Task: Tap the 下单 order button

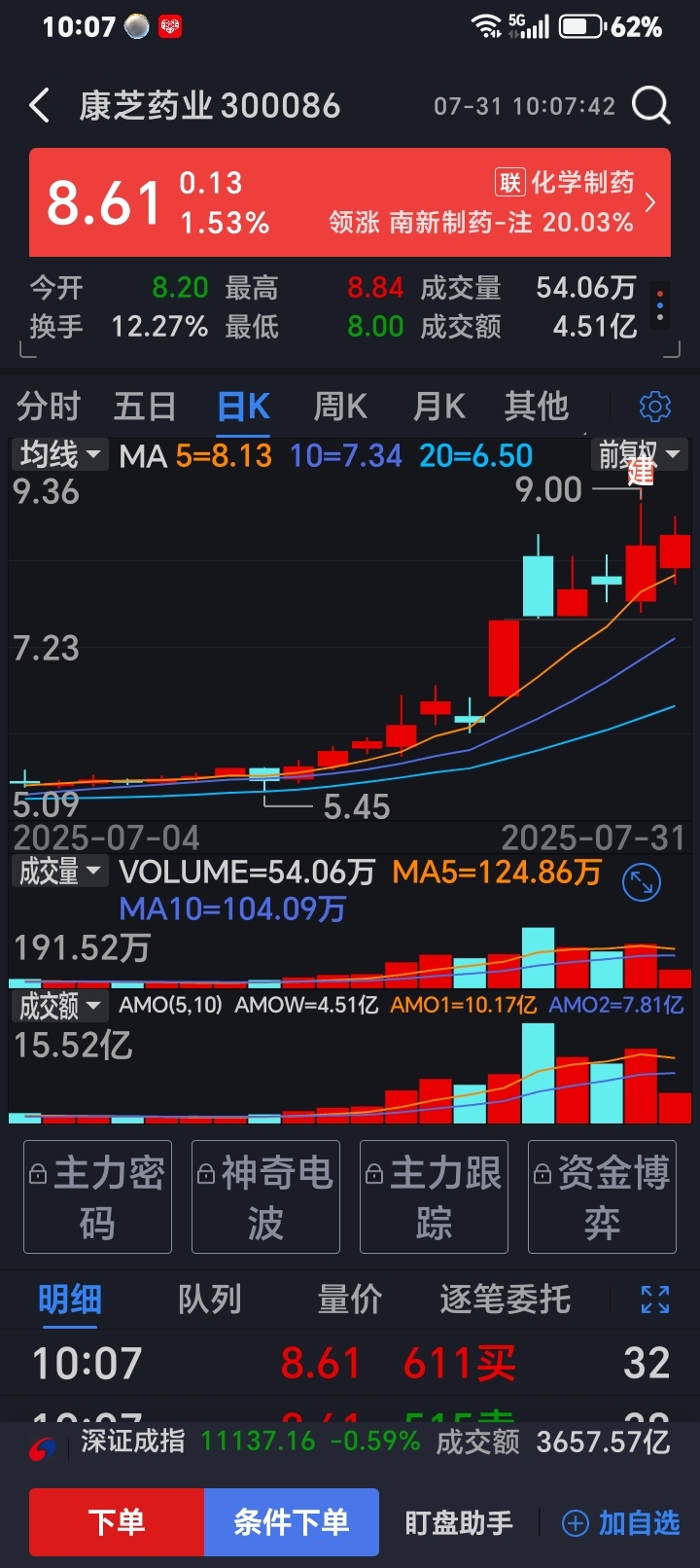Action: (117, 1522)
